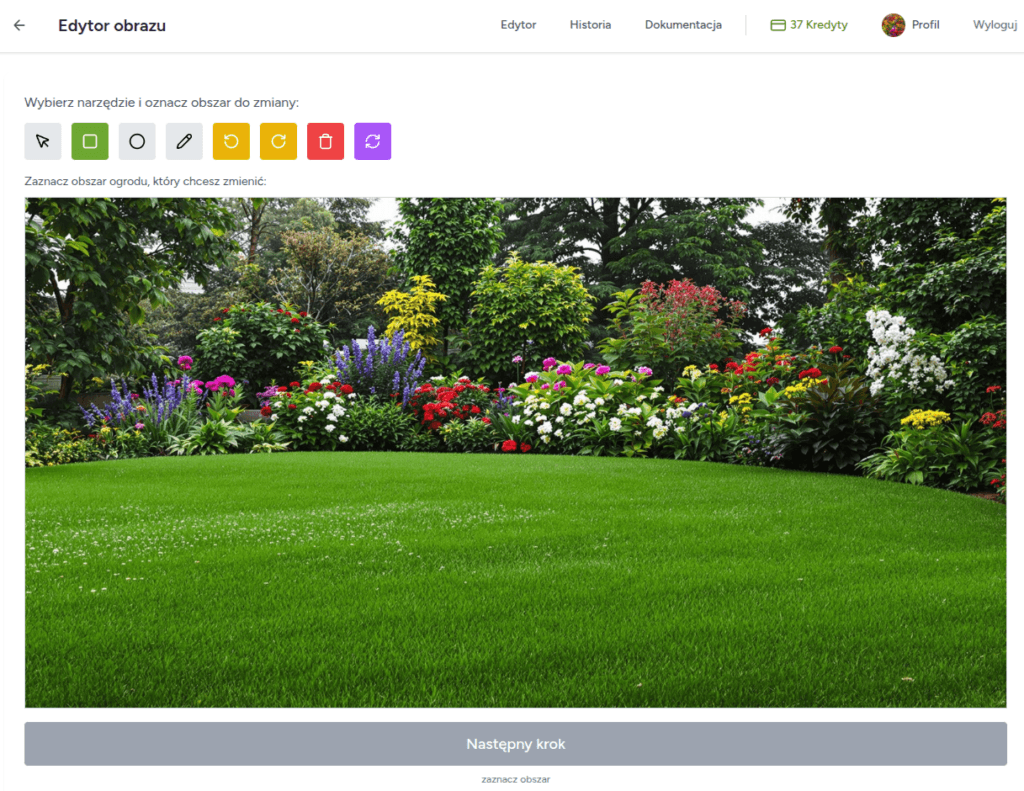View the 37 Kredyty balance
The image size is (1024, 791).
tap(809, 25)
